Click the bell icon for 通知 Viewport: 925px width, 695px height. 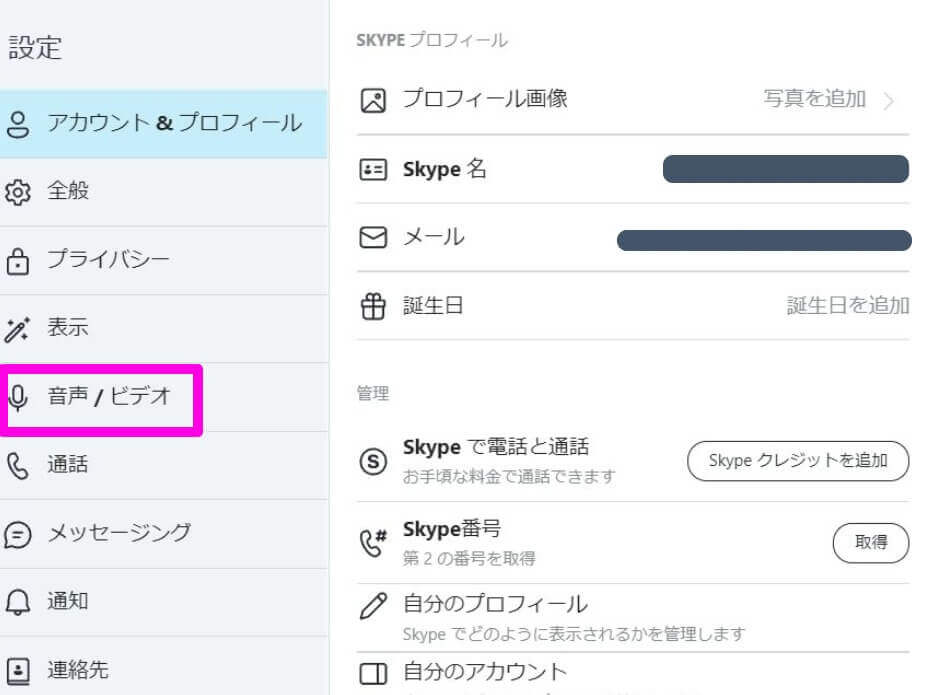18,602
